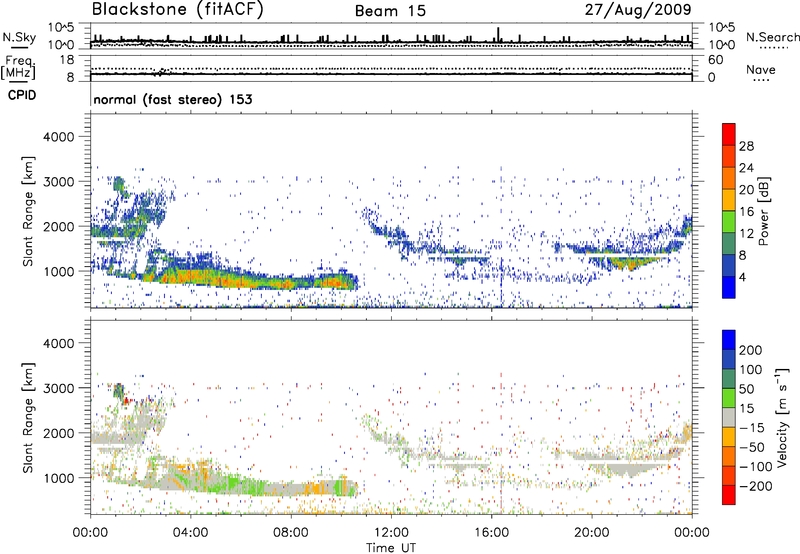Click the 3000 tick of the velocity panel
The image size is (800, 554).
(58, 388)
